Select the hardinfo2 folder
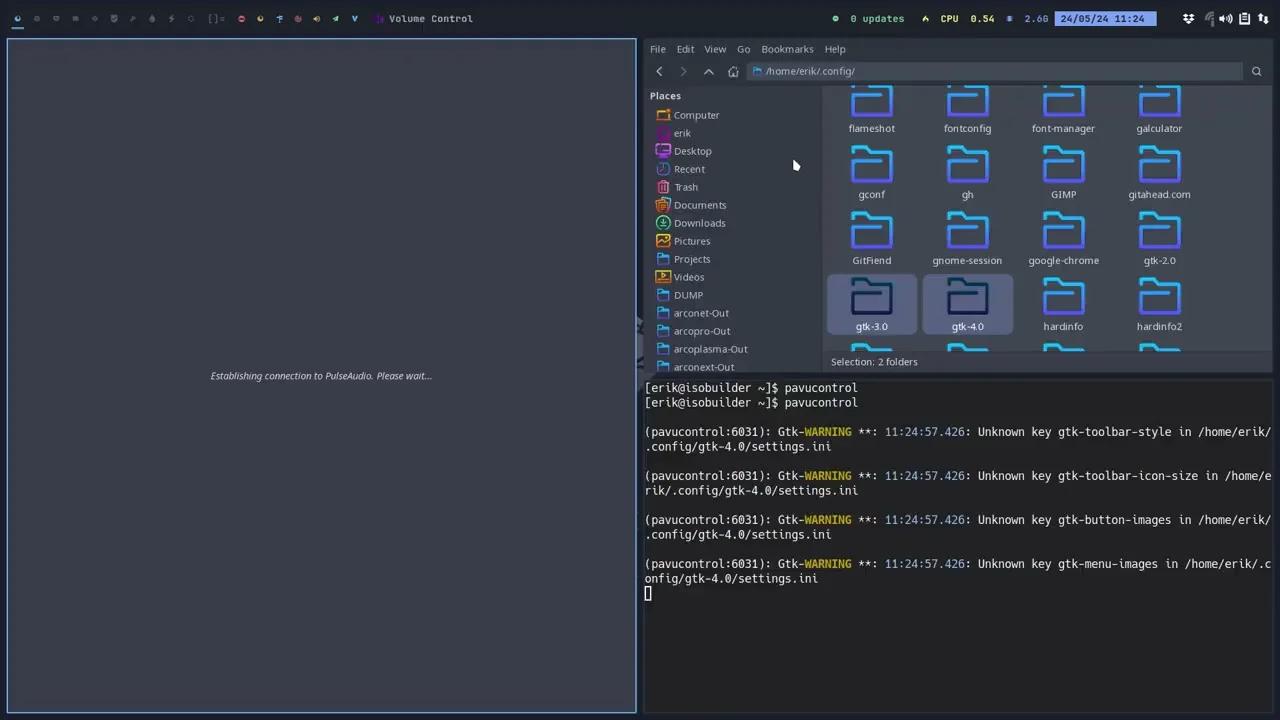This screenshot has height=720, width=1280. pyautogui.click(x=1159, y=303)
